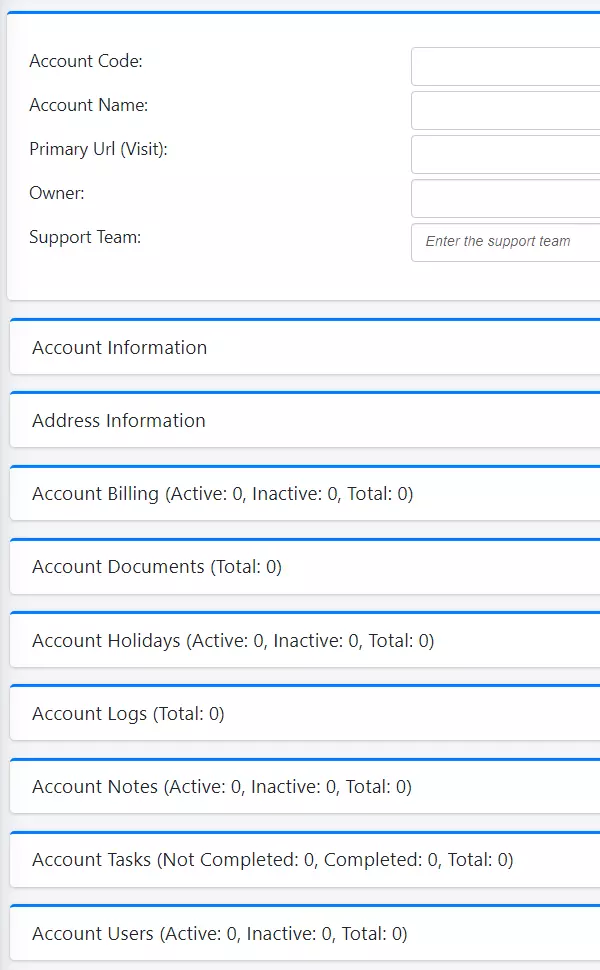Expand the Account Billing section

(305, 493)
